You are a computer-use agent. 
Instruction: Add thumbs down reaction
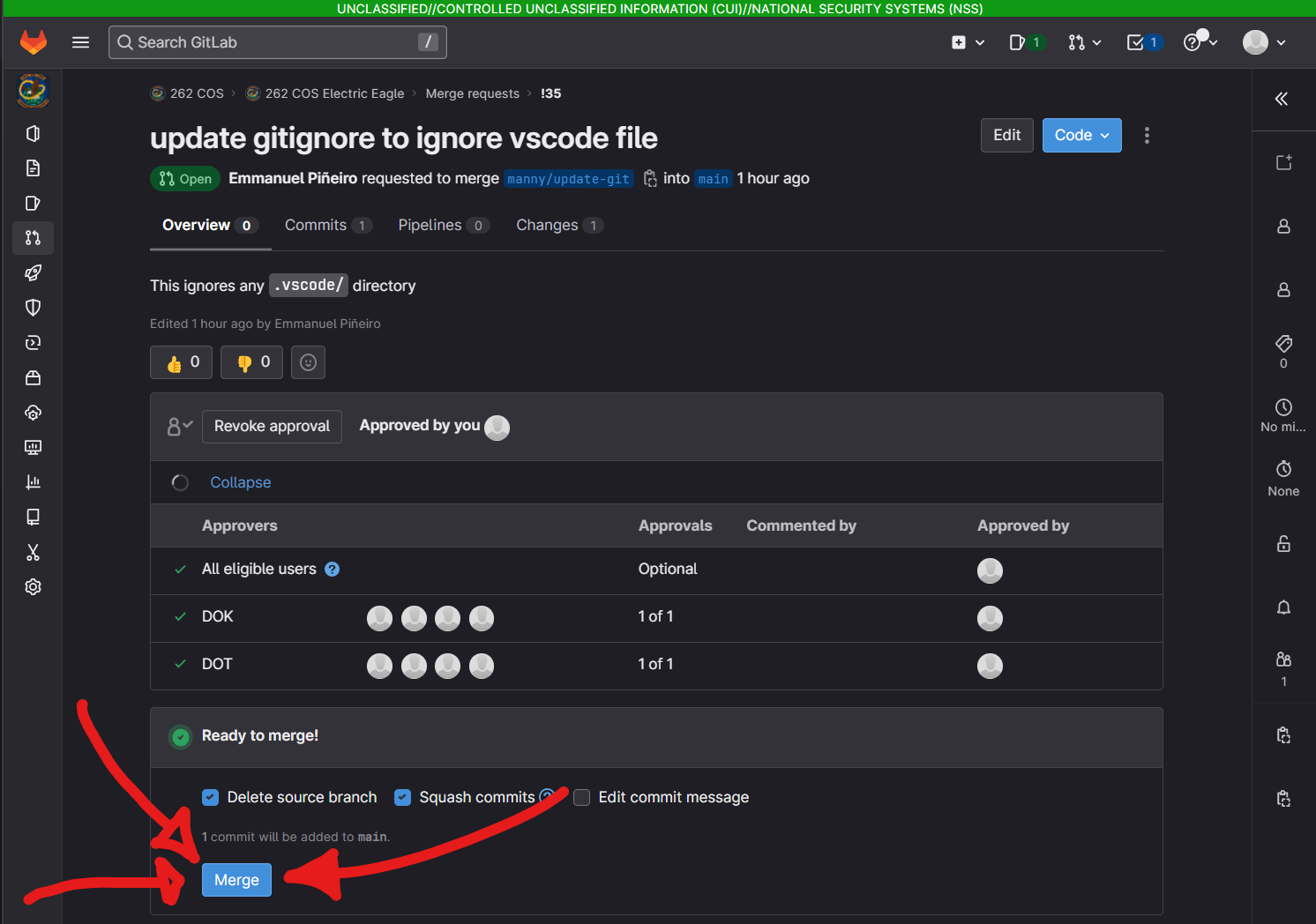pos(251,362)
